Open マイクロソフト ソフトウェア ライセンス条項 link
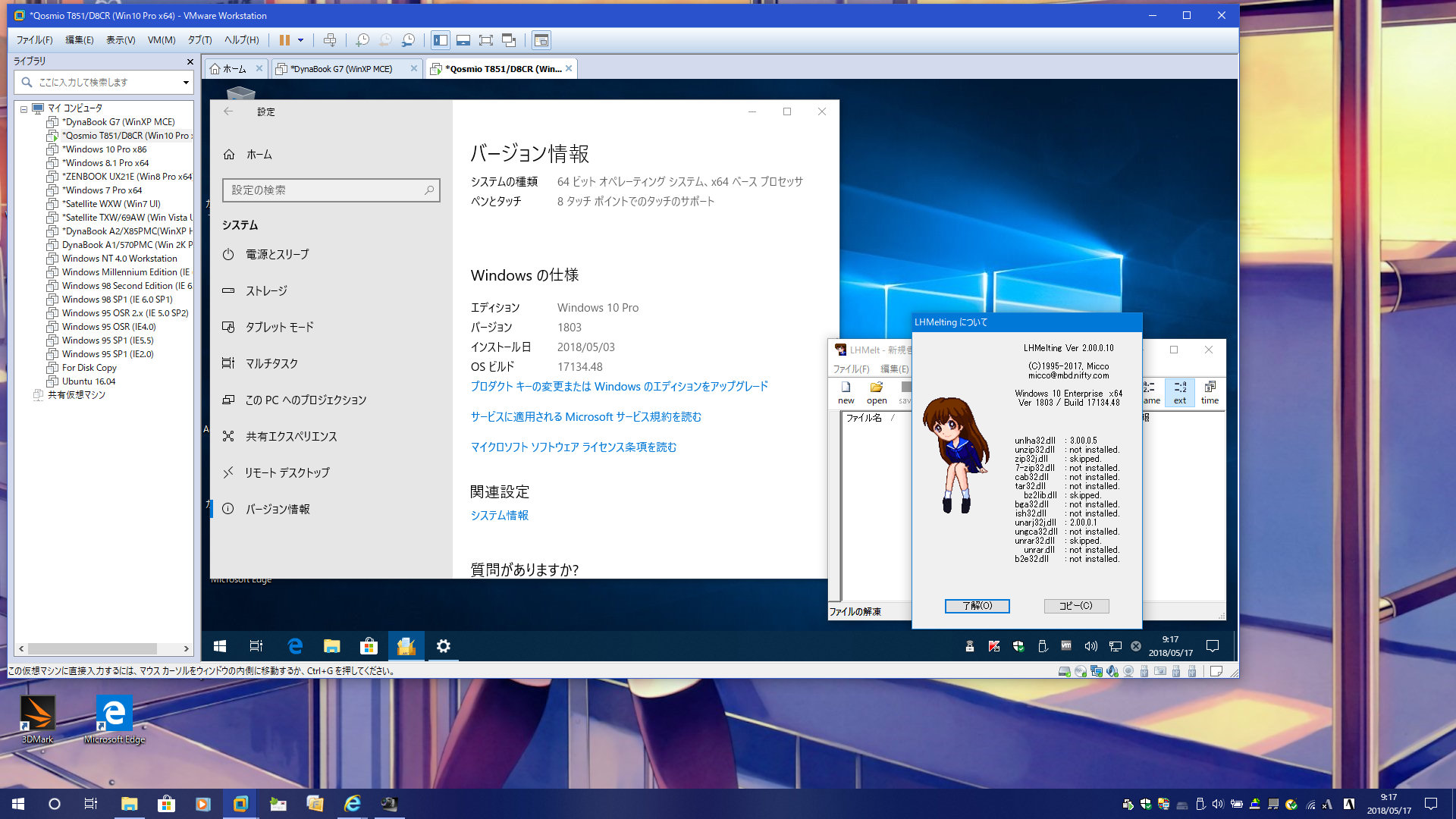This screenshot has height=819, width=1456. 573,447
